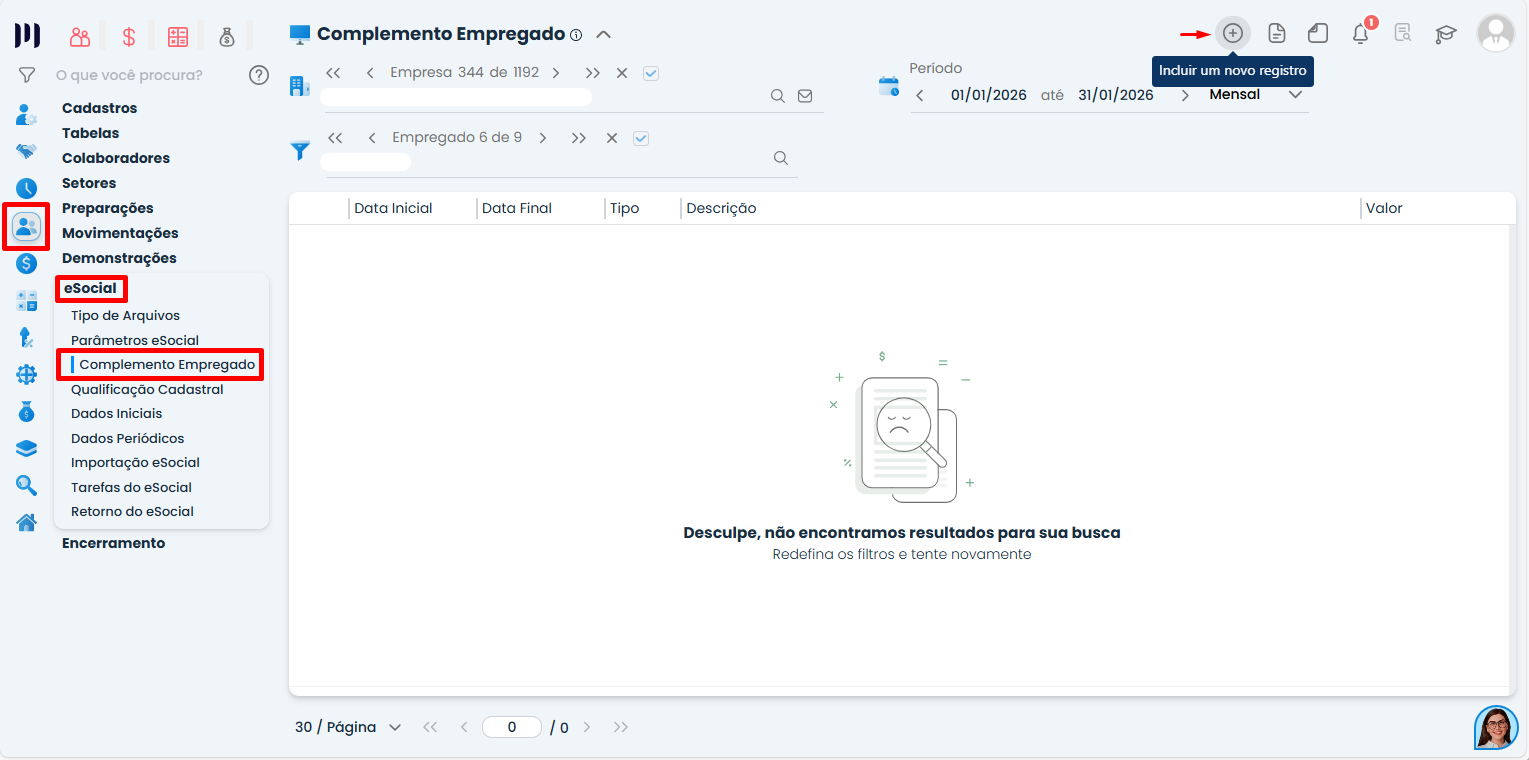Select Qualificação Cadastral menu item

pos(147,389)
